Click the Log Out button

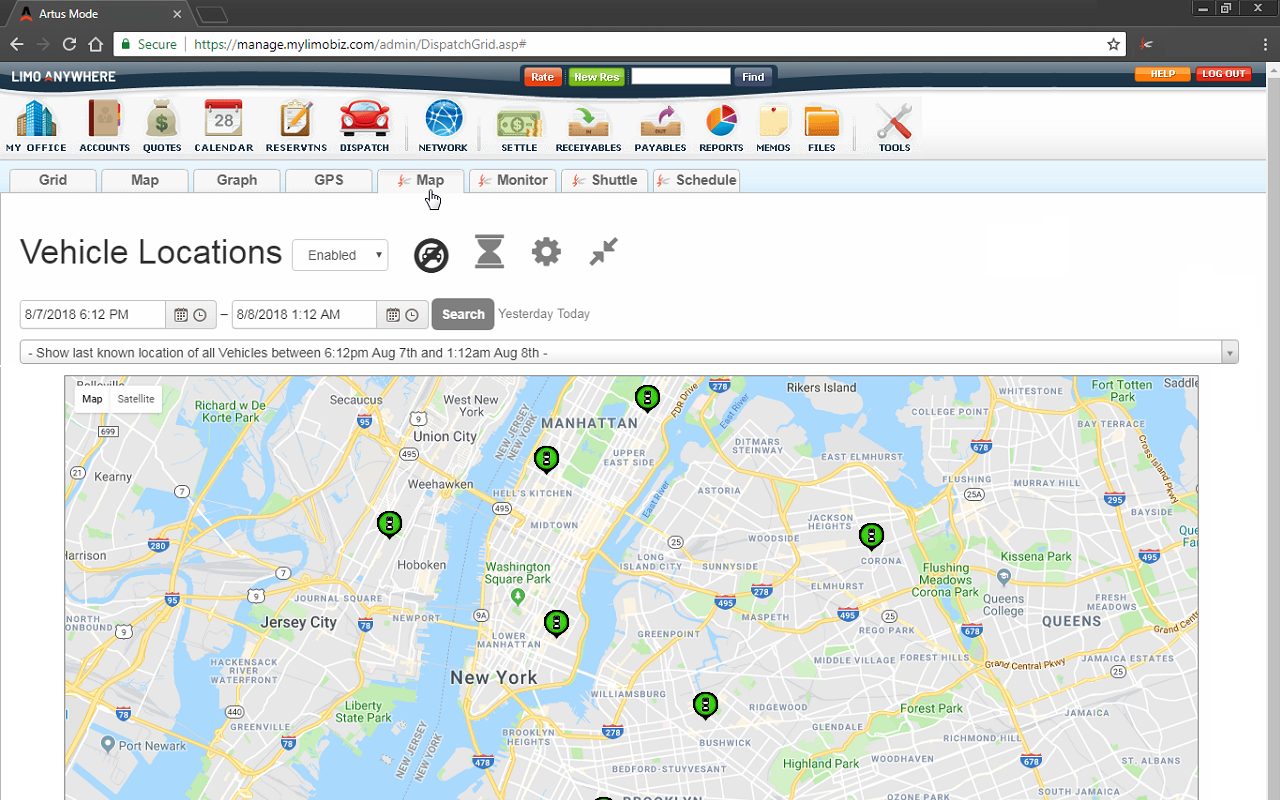[1224, 74]
